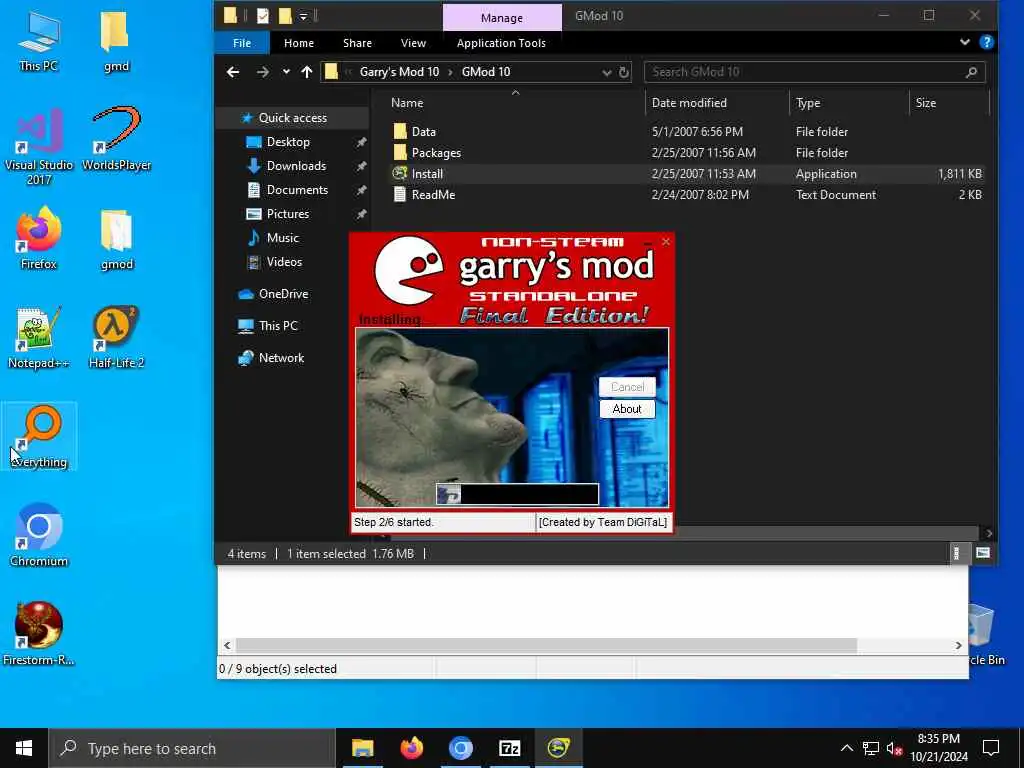This screenshot has width=1024, height=768.
Task: Open Documents in navigation pane
Action: pos(297,190)
